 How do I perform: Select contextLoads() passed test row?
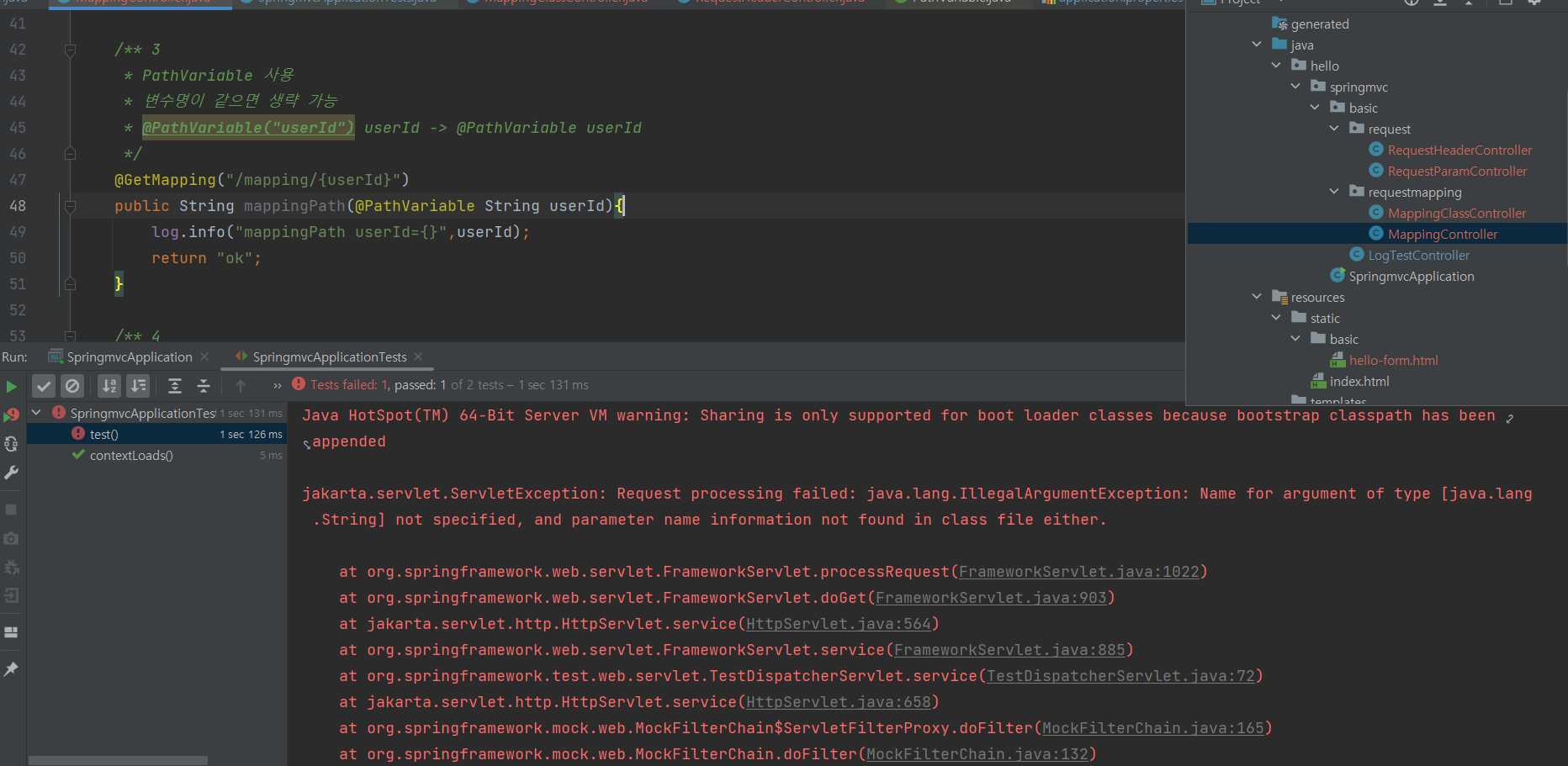point(156,455)
